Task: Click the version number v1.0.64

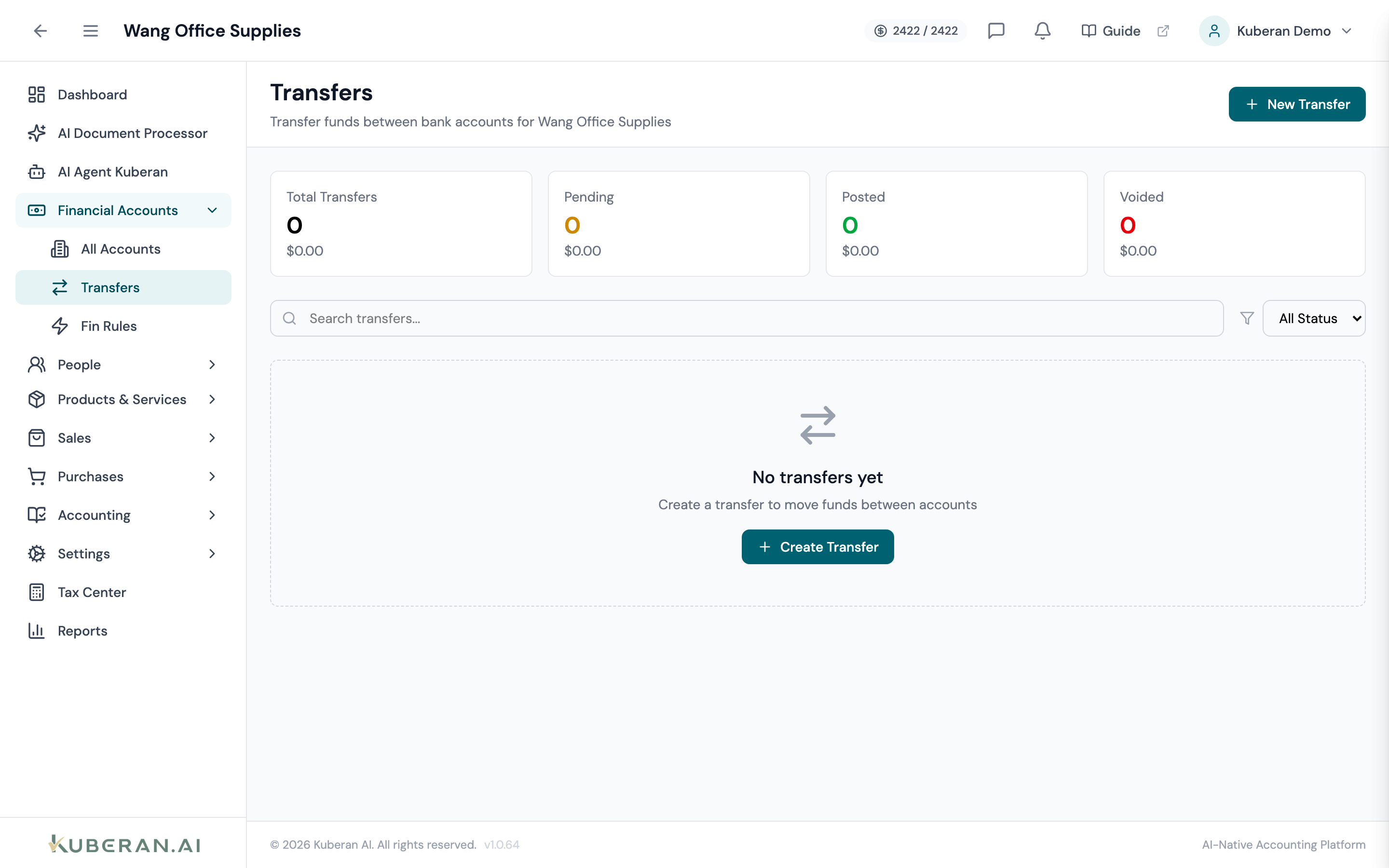Action: (502, 844)
